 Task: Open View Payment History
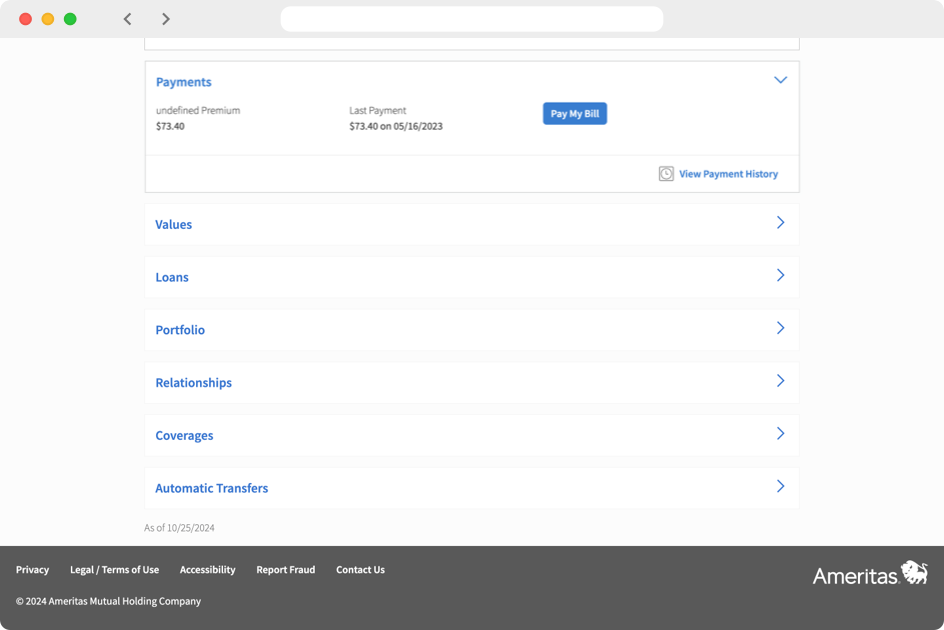point(728,173)
